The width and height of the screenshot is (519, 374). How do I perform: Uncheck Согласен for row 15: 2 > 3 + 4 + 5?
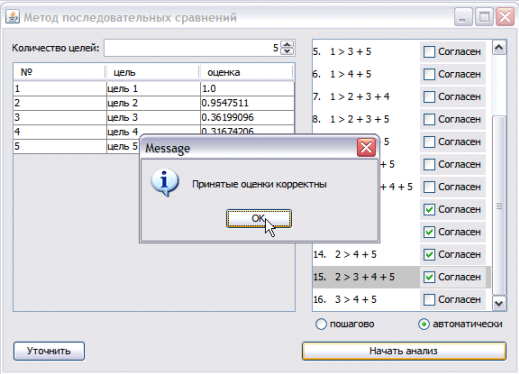click(x=429, y=277)
